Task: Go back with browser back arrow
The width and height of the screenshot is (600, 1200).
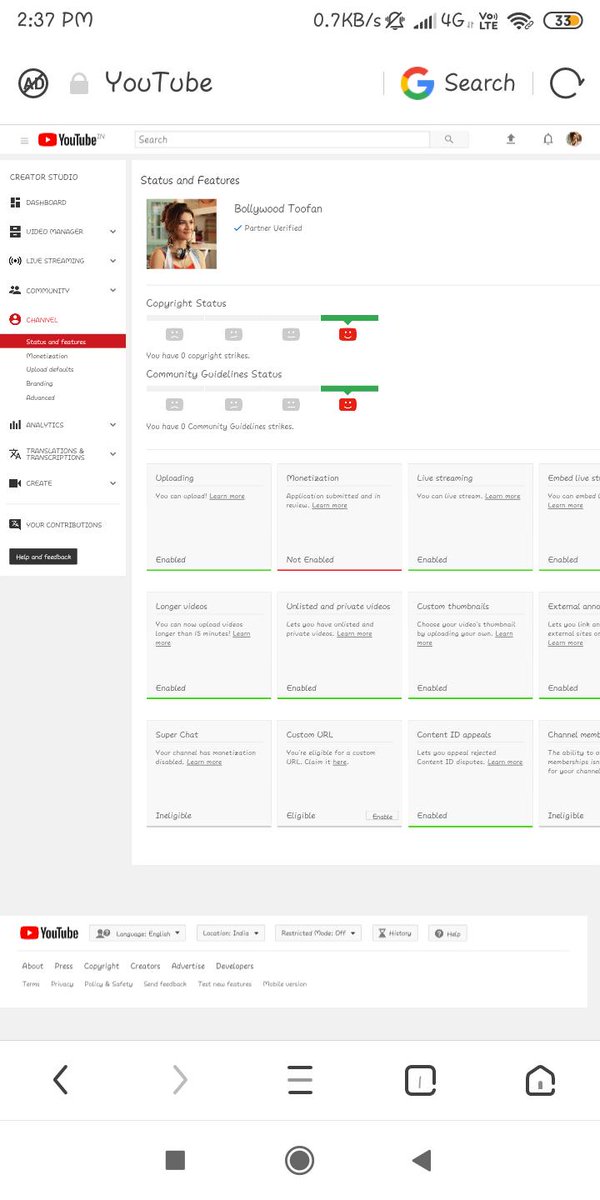Action: coord(60,1079)
